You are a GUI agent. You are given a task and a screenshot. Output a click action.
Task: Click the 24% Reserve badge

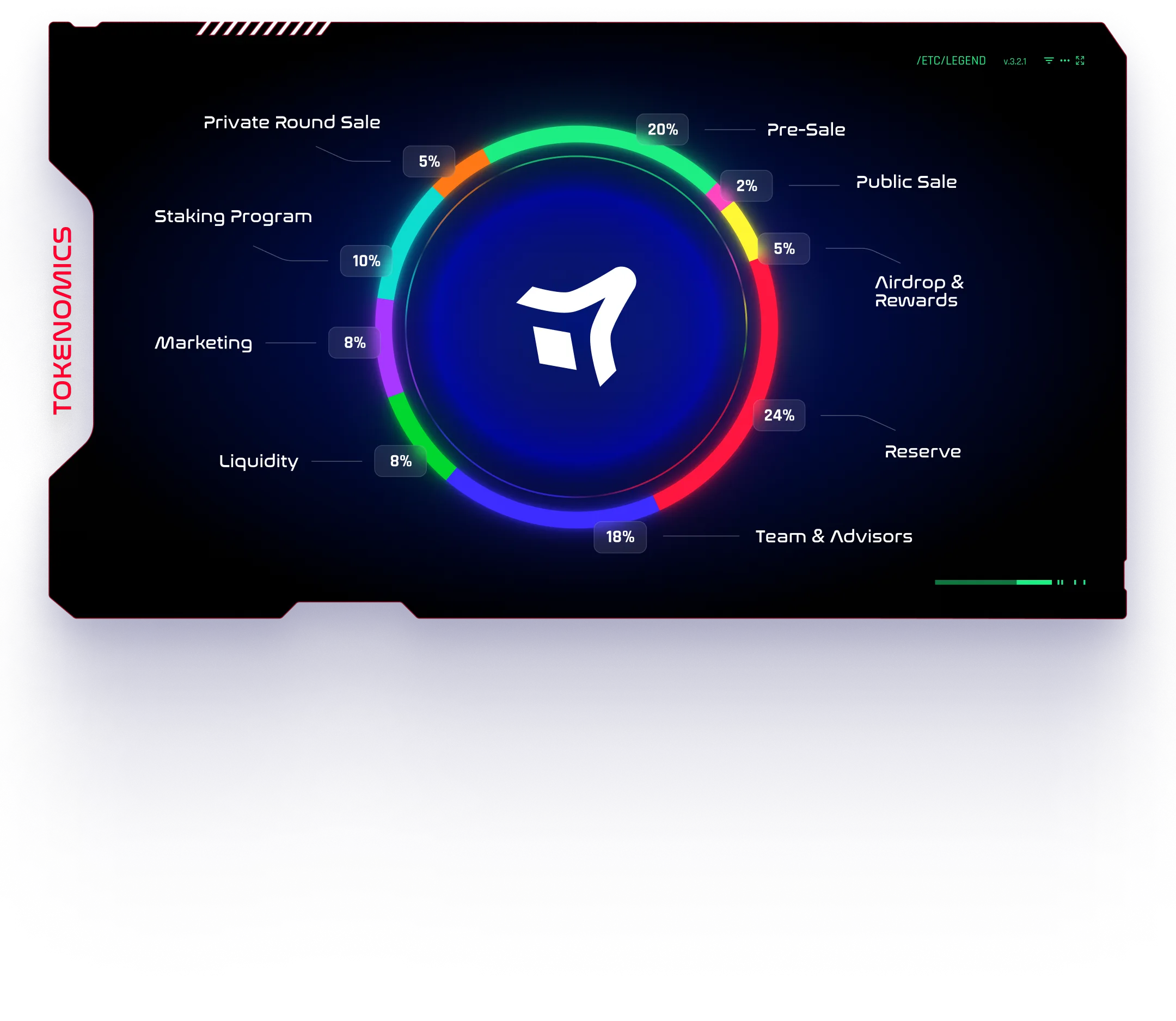point(779,415)
